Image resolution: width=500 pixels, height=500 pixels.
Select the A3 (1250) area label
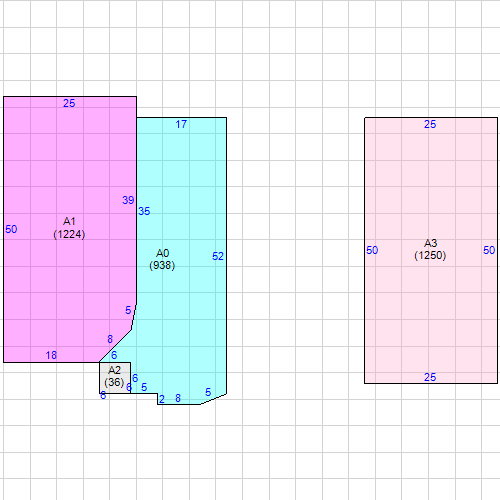430,249
